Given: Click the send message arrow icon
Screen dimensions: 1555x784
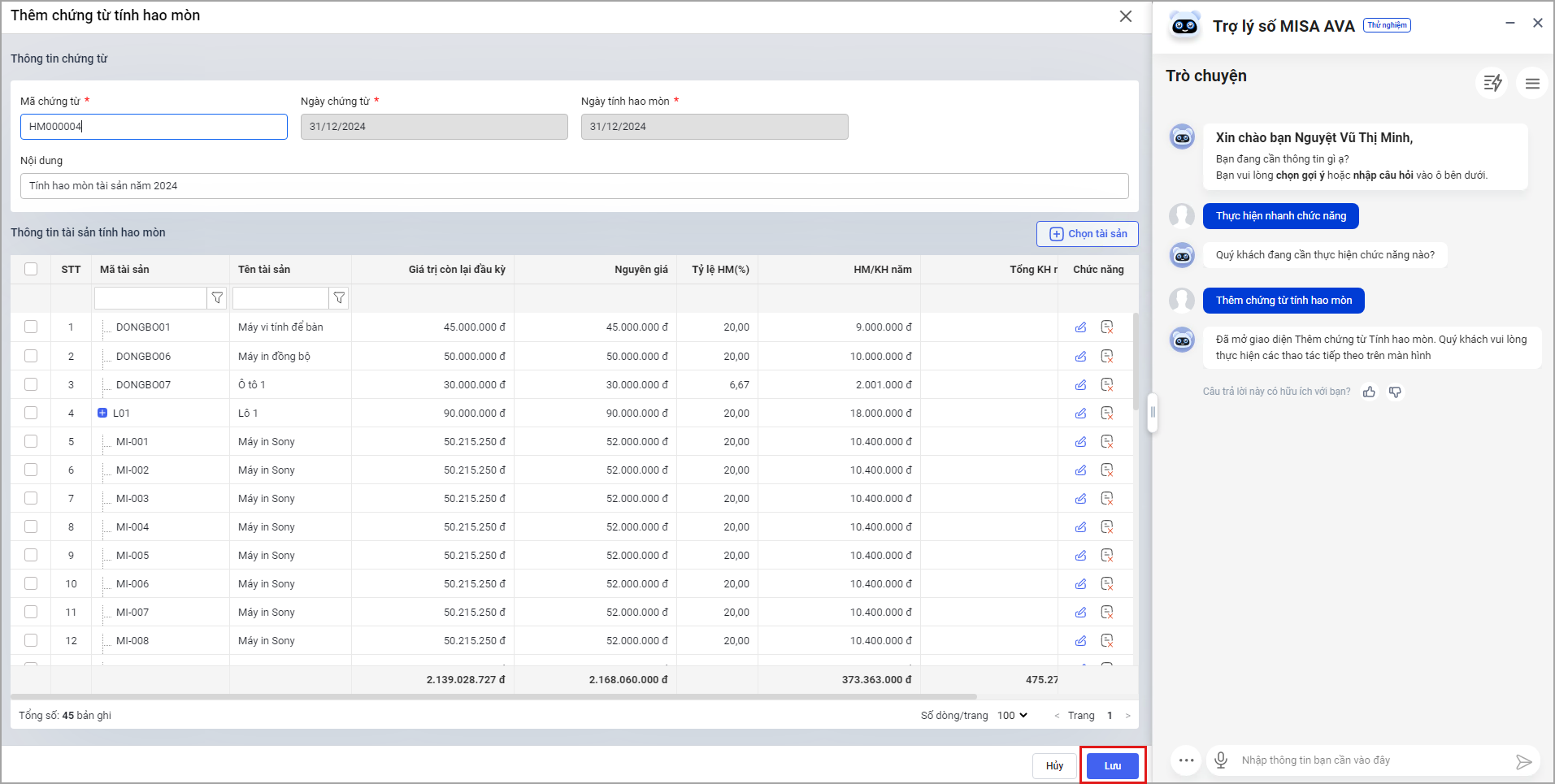Looking at the screenshot, I should (x=1523, y=761).
